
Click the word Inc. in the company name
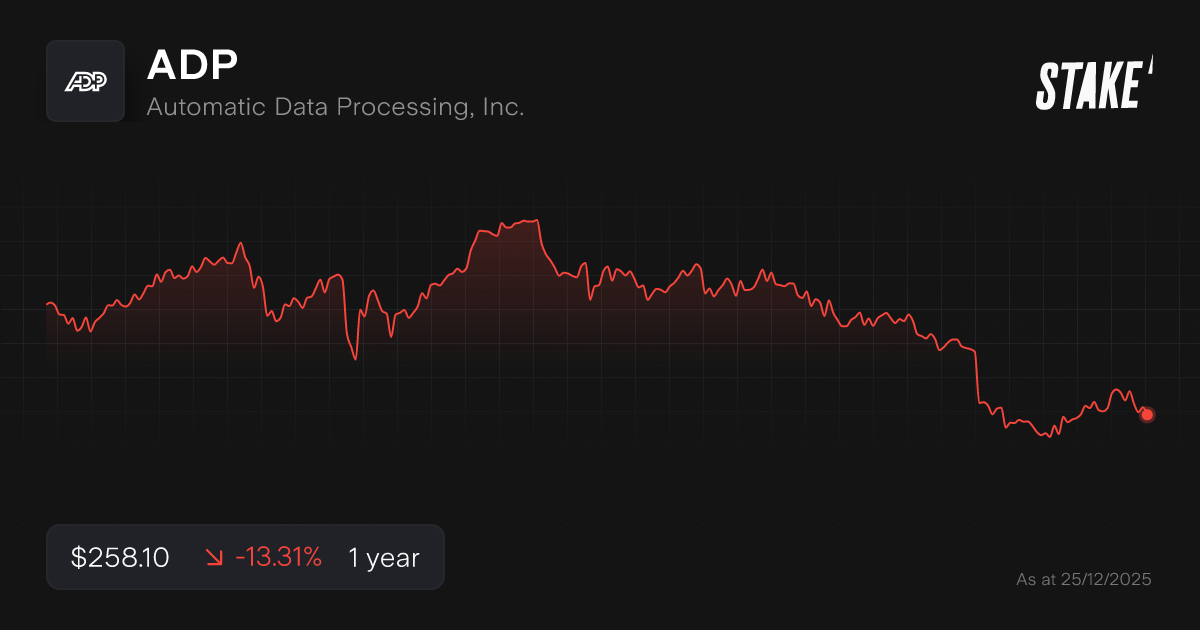coord(503,107)
